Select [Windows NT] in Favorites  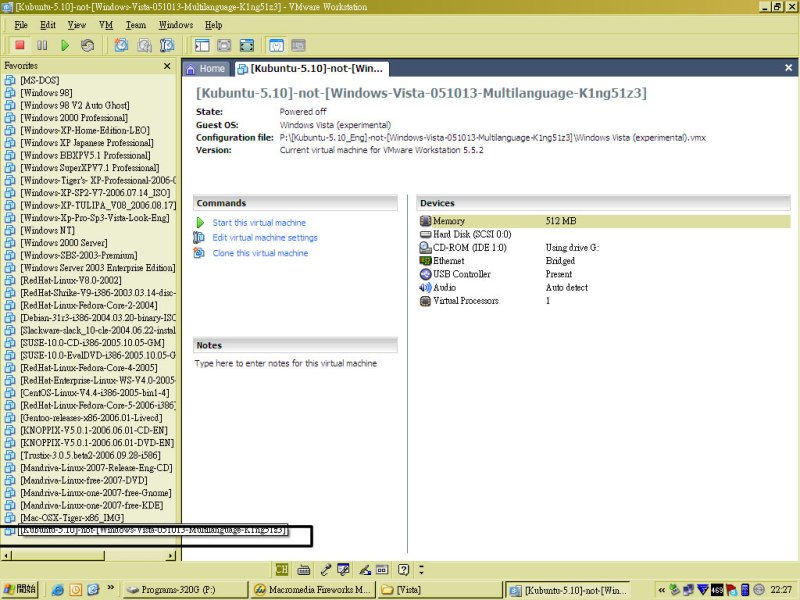[47, 230]
